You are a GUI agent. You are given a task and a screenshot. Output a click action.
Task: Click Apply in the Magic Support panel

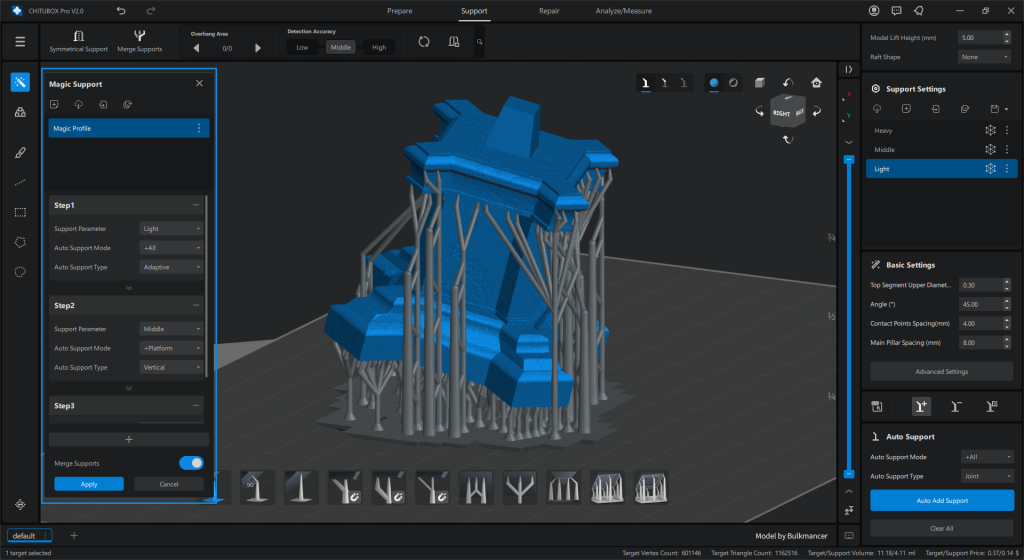[x=89, y=484]
